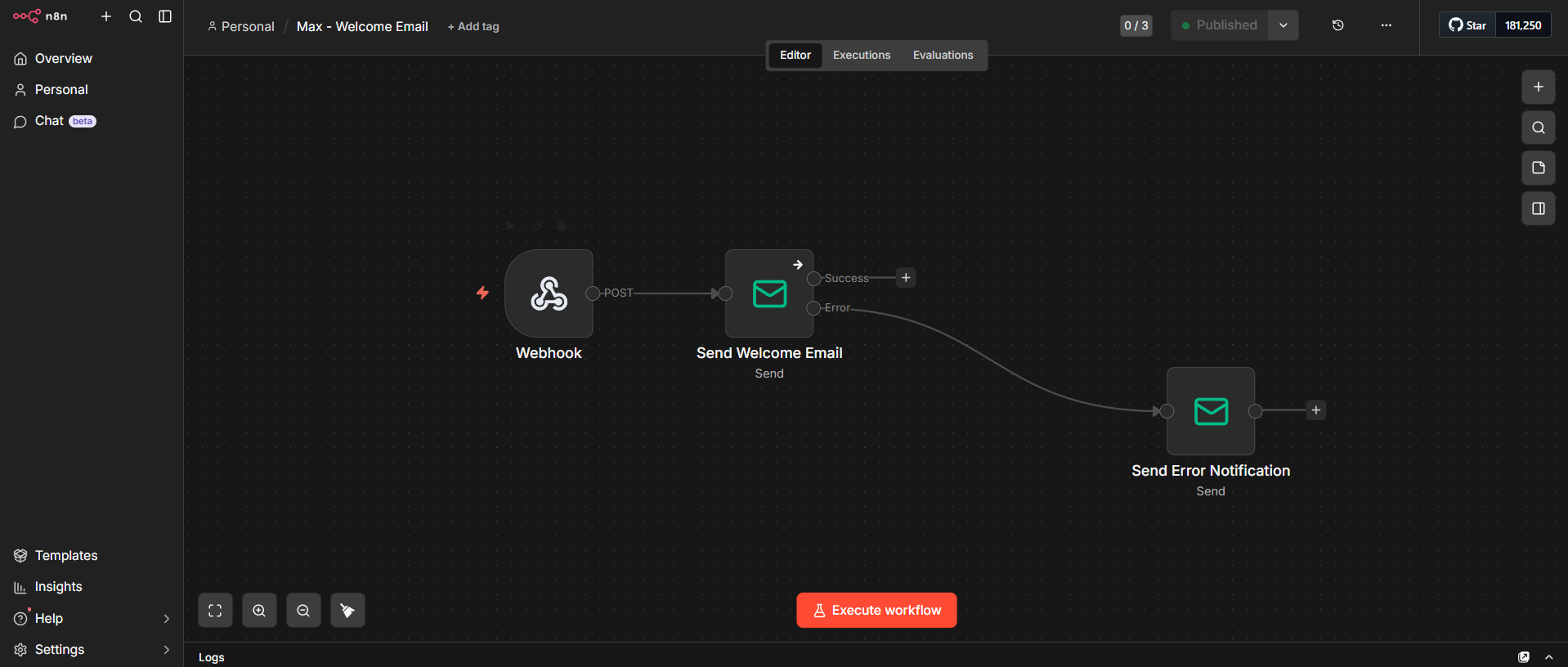Image resolution: width=1568 pixels, height=667 pixels.
Task: Click workflow name Max - Welcome Email
Action: coord(362,27)
